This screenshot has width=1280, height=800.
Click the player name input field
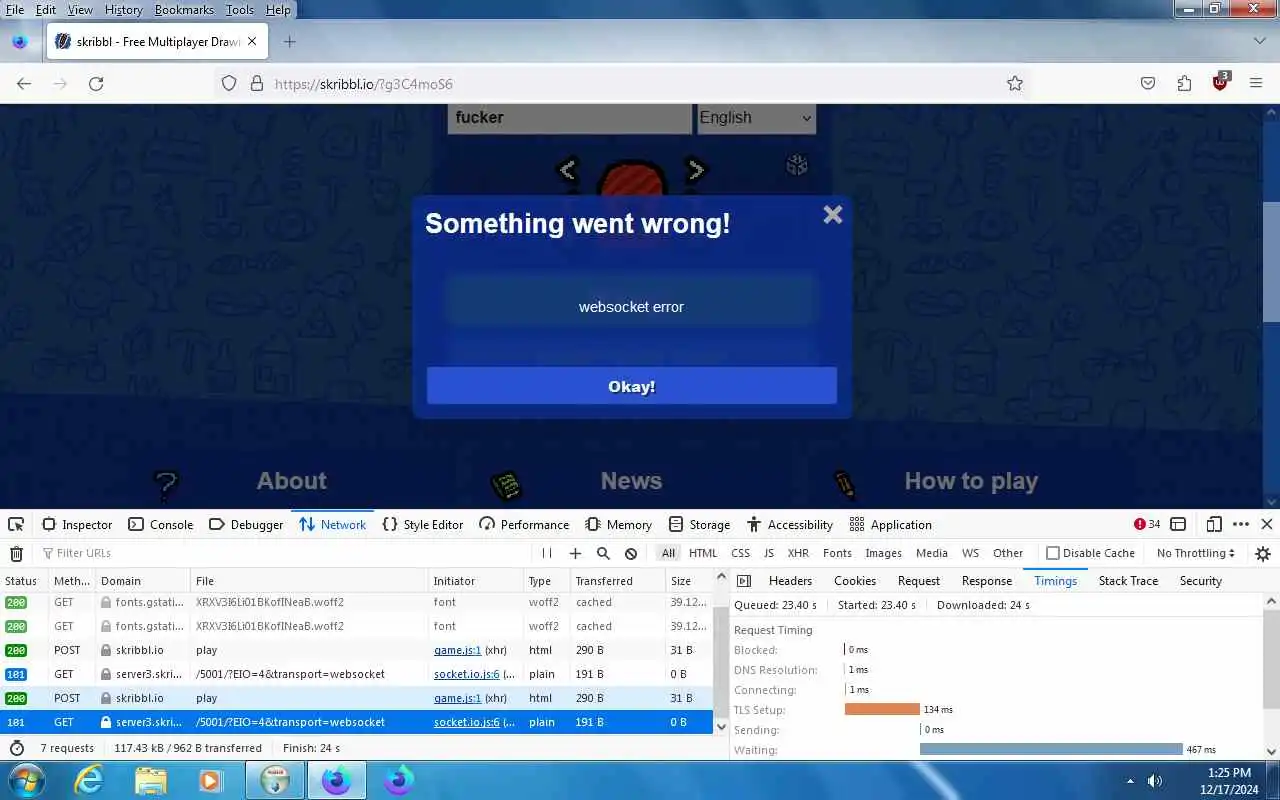point(569,117)
